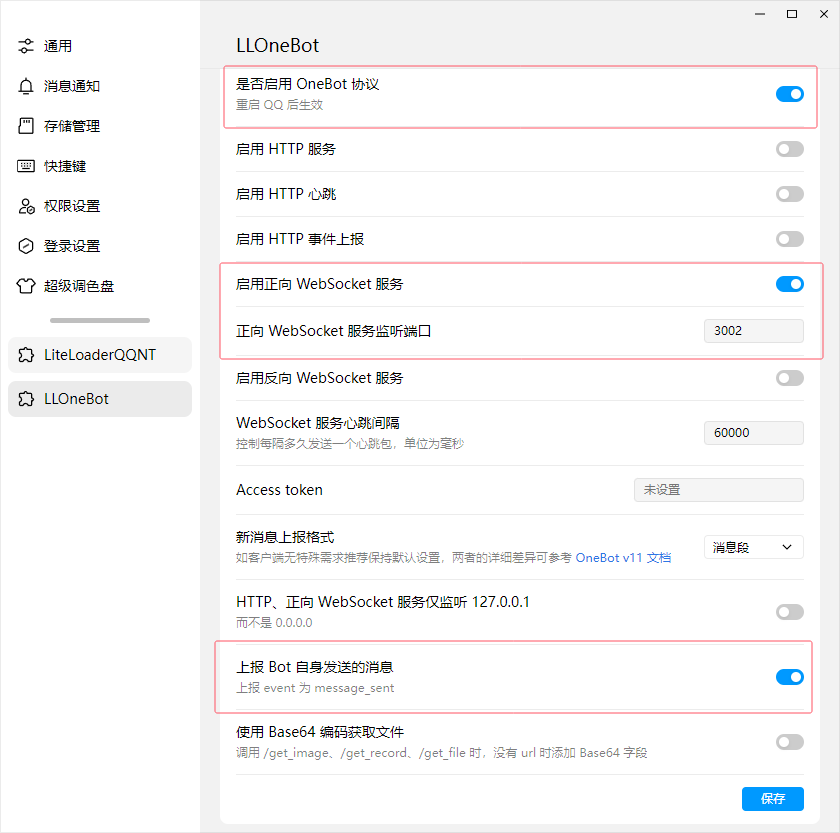Click the LLOneBot page heading
Image resolution: width=840 pixels, height=833 pixels.
(x=278, y=46)
